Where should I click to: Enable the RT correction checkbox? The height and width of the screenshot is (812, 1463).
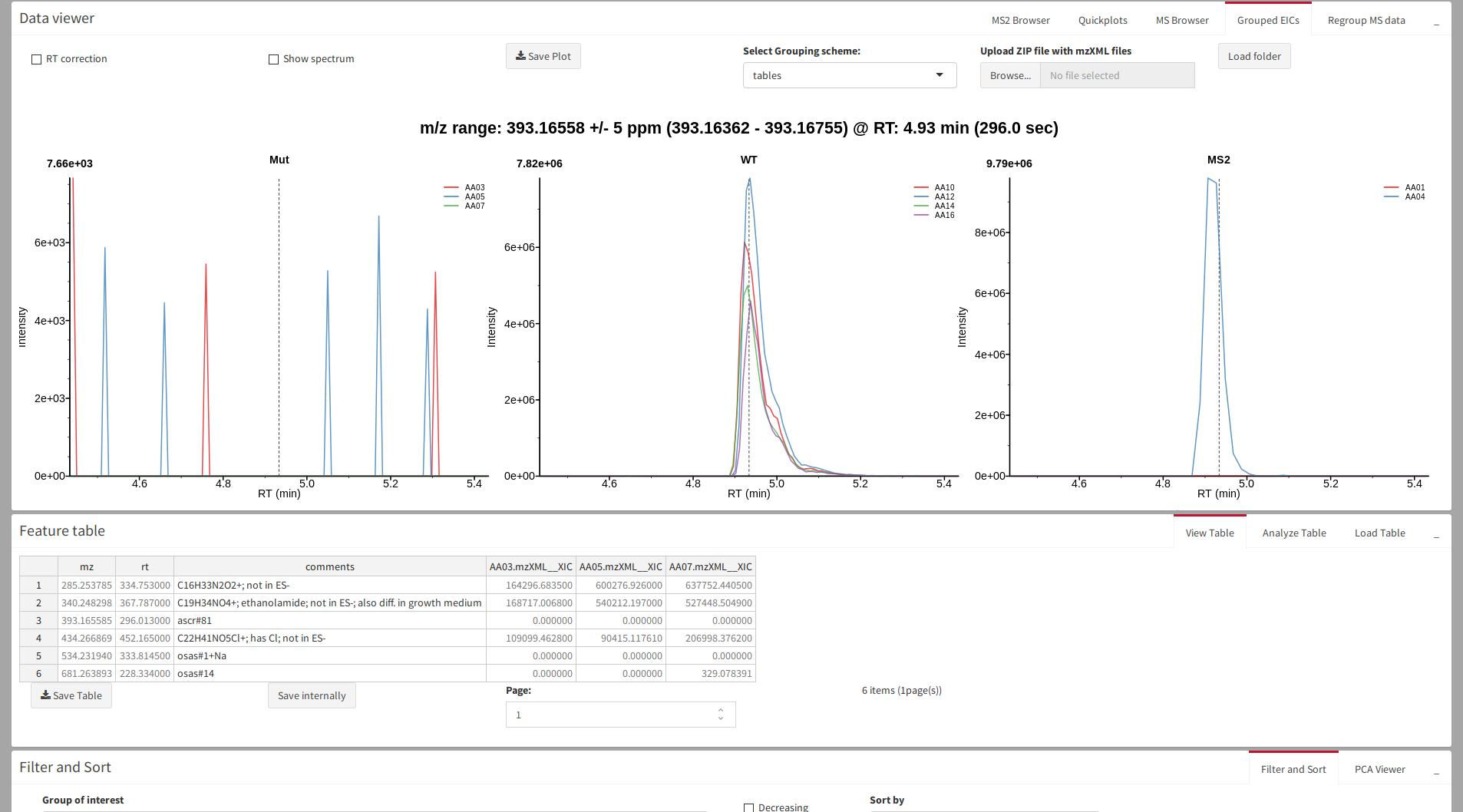[36, 59]
